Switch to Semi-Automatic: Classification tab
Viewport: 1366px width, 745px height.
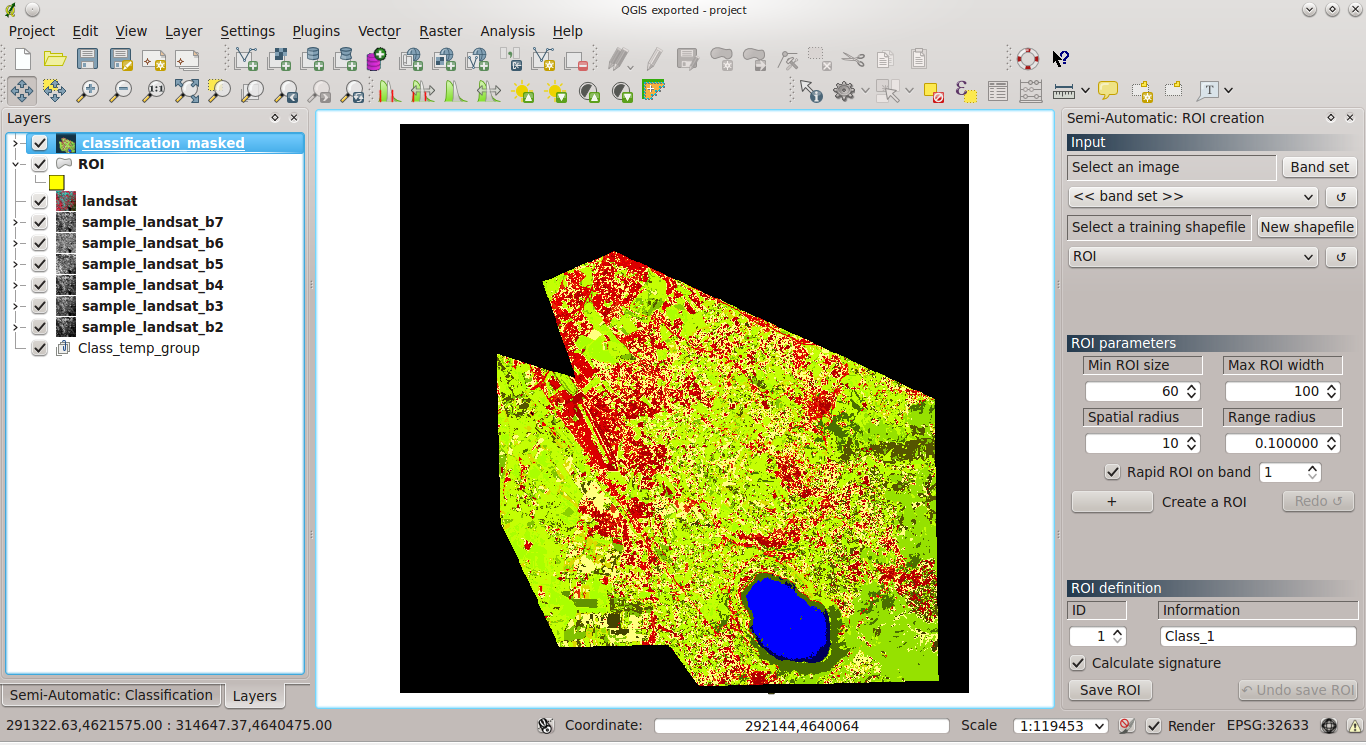(x=111, y=695)
